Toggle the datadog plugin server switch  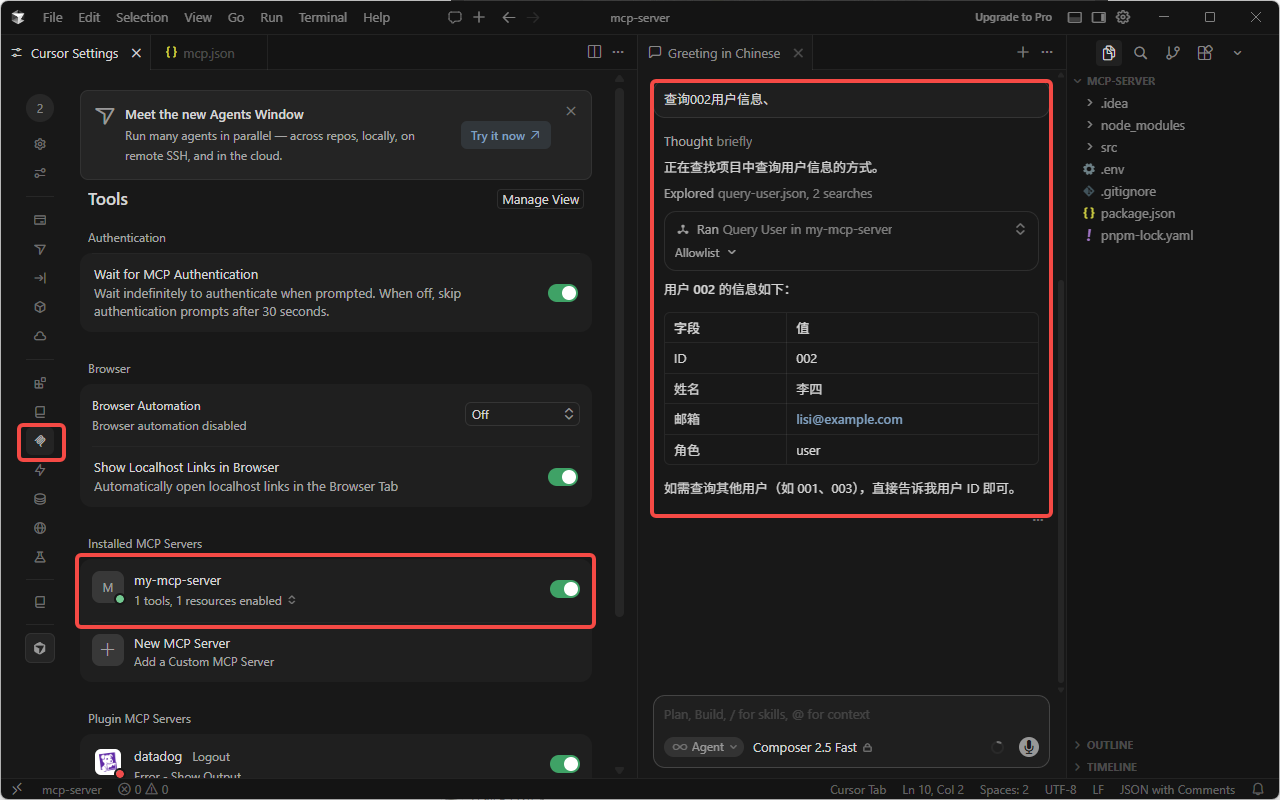click(565, 764)
